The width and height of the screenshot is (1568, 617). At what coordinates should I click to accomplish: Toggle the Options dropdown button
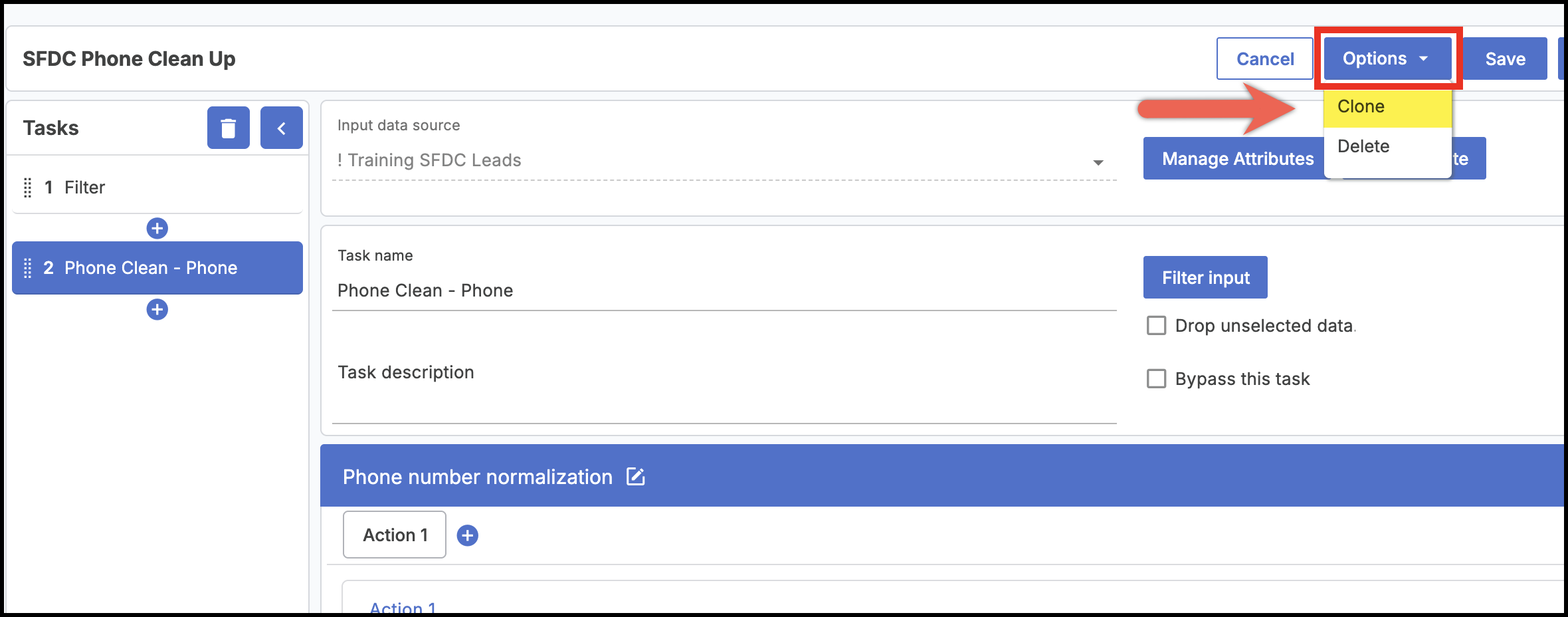click(x=1387, y=59)
